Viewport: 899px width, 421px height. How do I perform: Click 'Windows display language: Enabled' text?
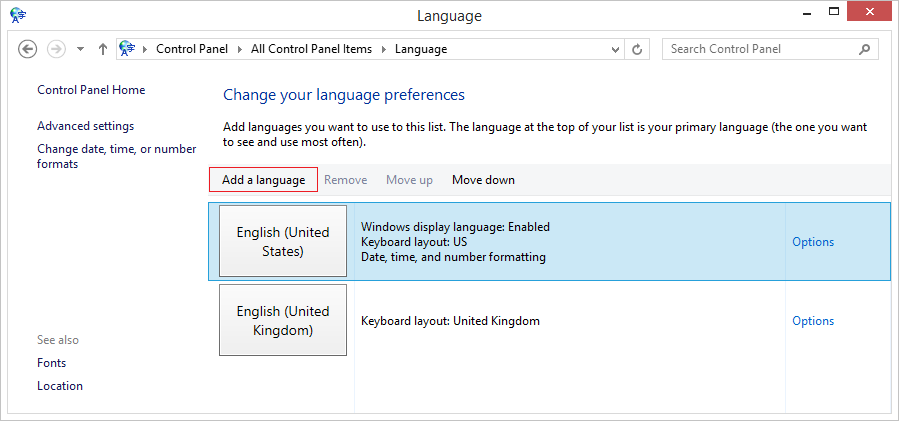point(455,227)
